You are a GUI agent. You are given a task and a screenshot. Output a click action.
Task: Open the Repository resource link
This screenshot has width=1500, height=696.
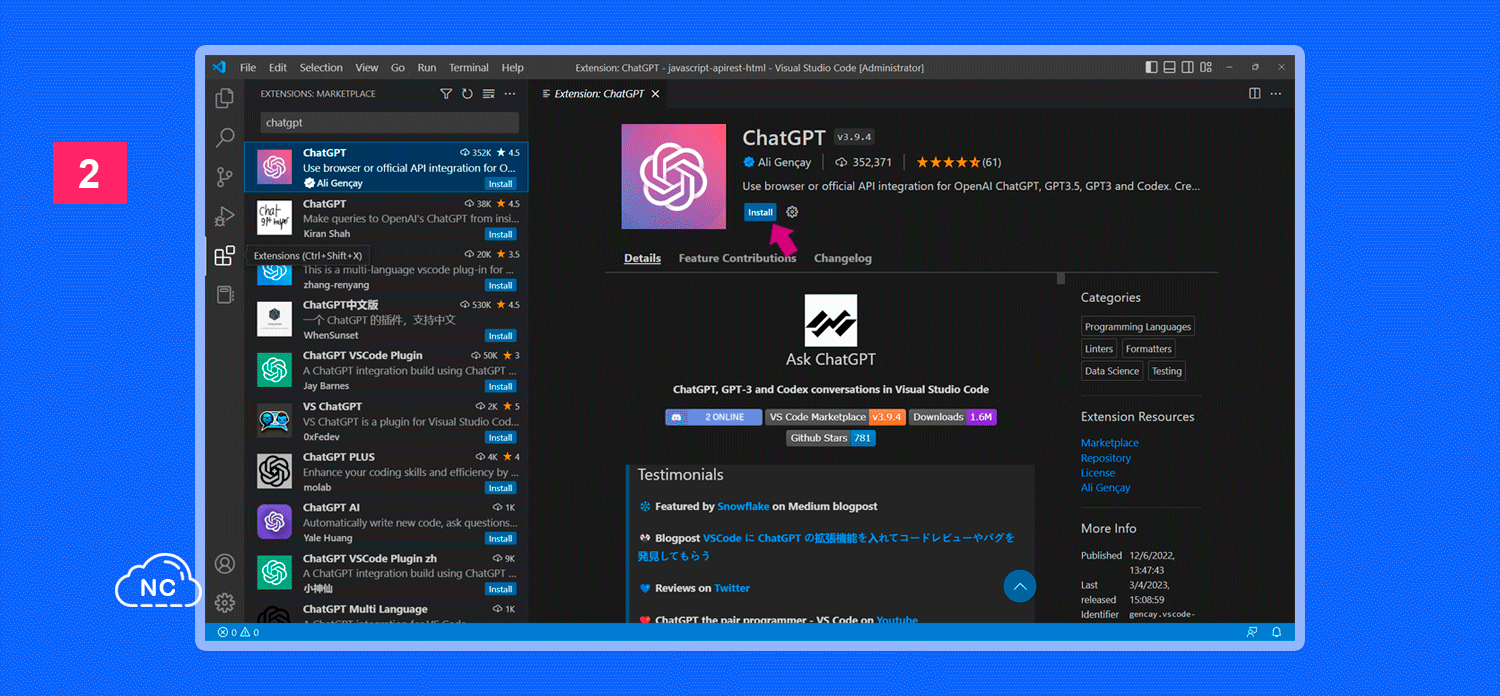pos(1106,458)
